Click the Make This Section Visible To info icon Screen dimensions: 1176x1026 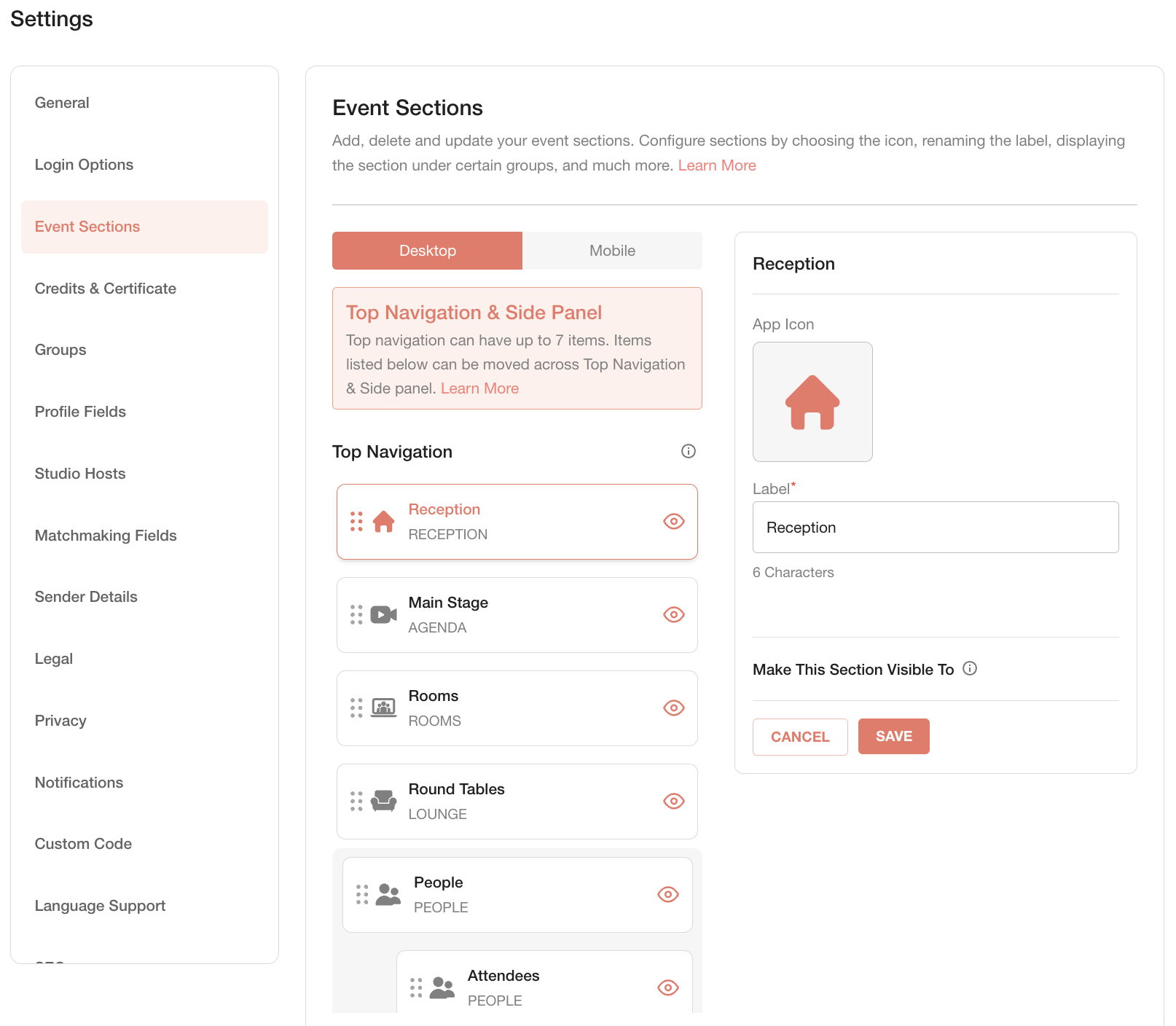970,668
